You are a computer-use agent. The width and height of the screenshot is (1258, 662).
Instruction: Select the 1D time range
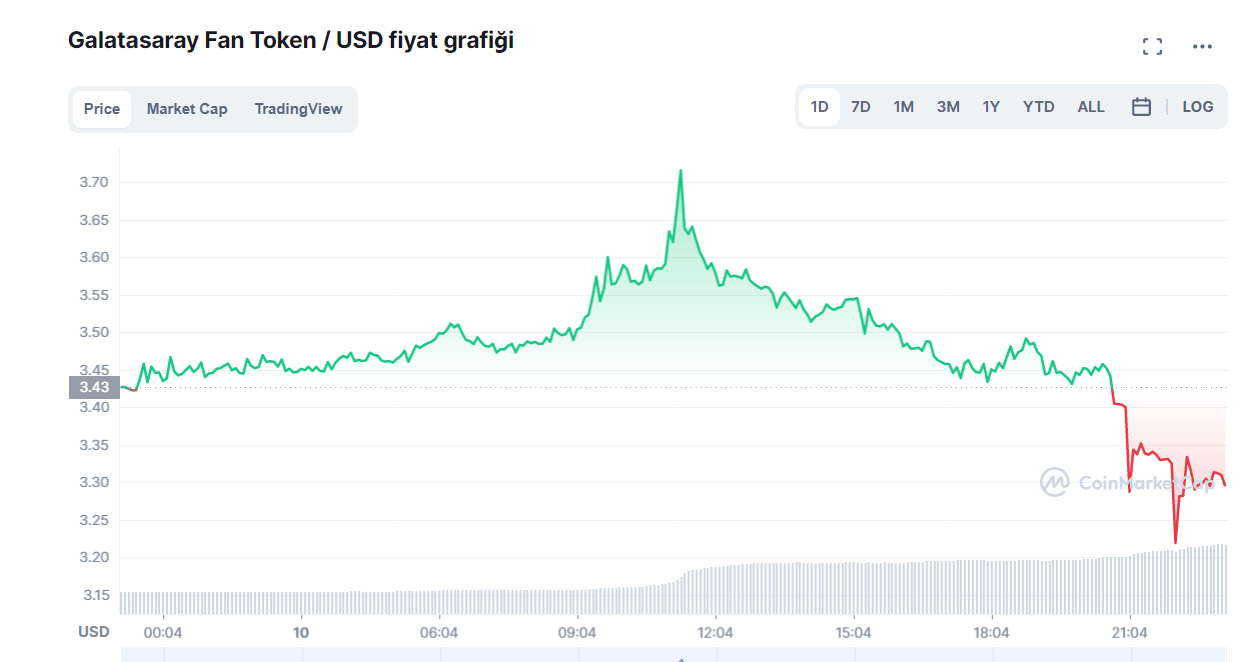pos(819,107)
